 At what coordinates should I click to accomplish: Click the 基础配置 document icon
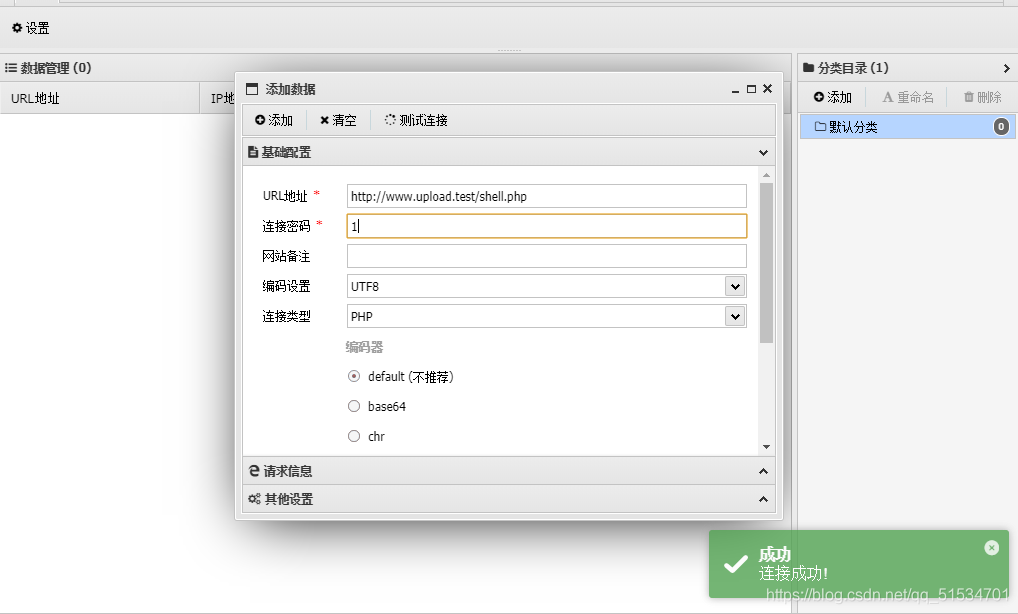[x=253, y=153]
